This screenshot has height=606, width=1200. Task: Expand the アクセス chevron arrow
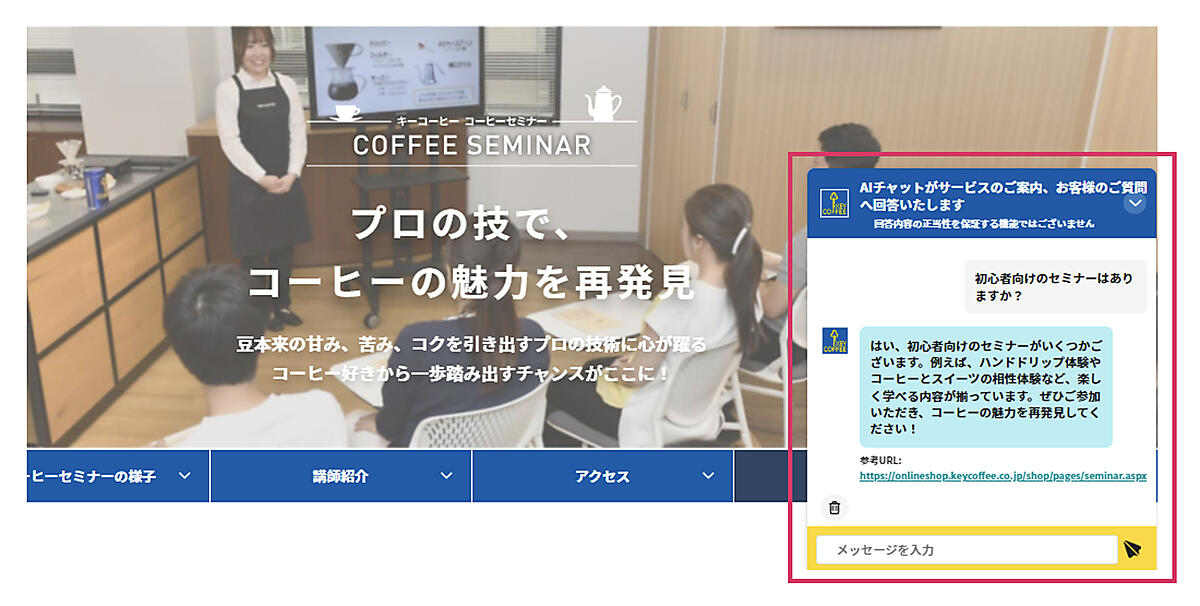click(x=708, y=476)
